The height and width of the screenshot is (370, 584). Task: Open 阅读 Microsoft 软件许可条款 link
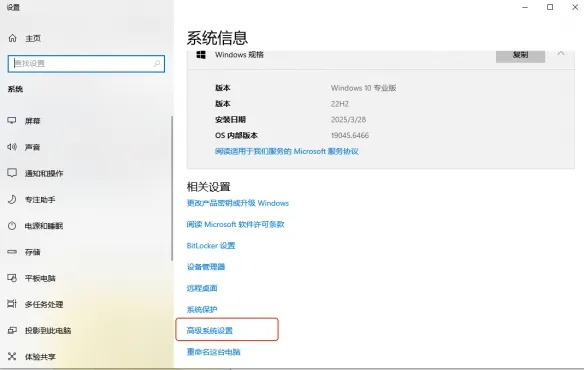point(235,224)
